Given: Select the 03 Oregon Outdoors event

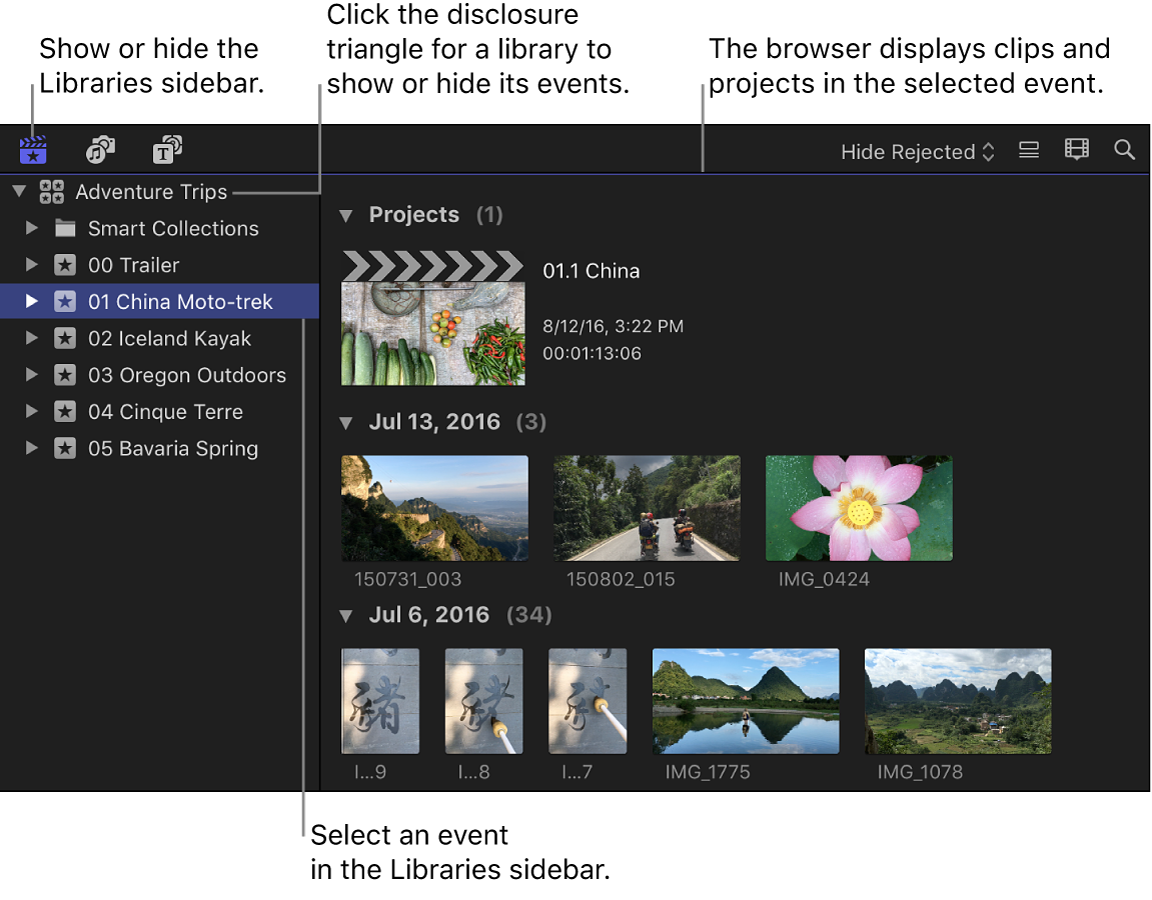Looking at the screenshot, I should [186, 374].
